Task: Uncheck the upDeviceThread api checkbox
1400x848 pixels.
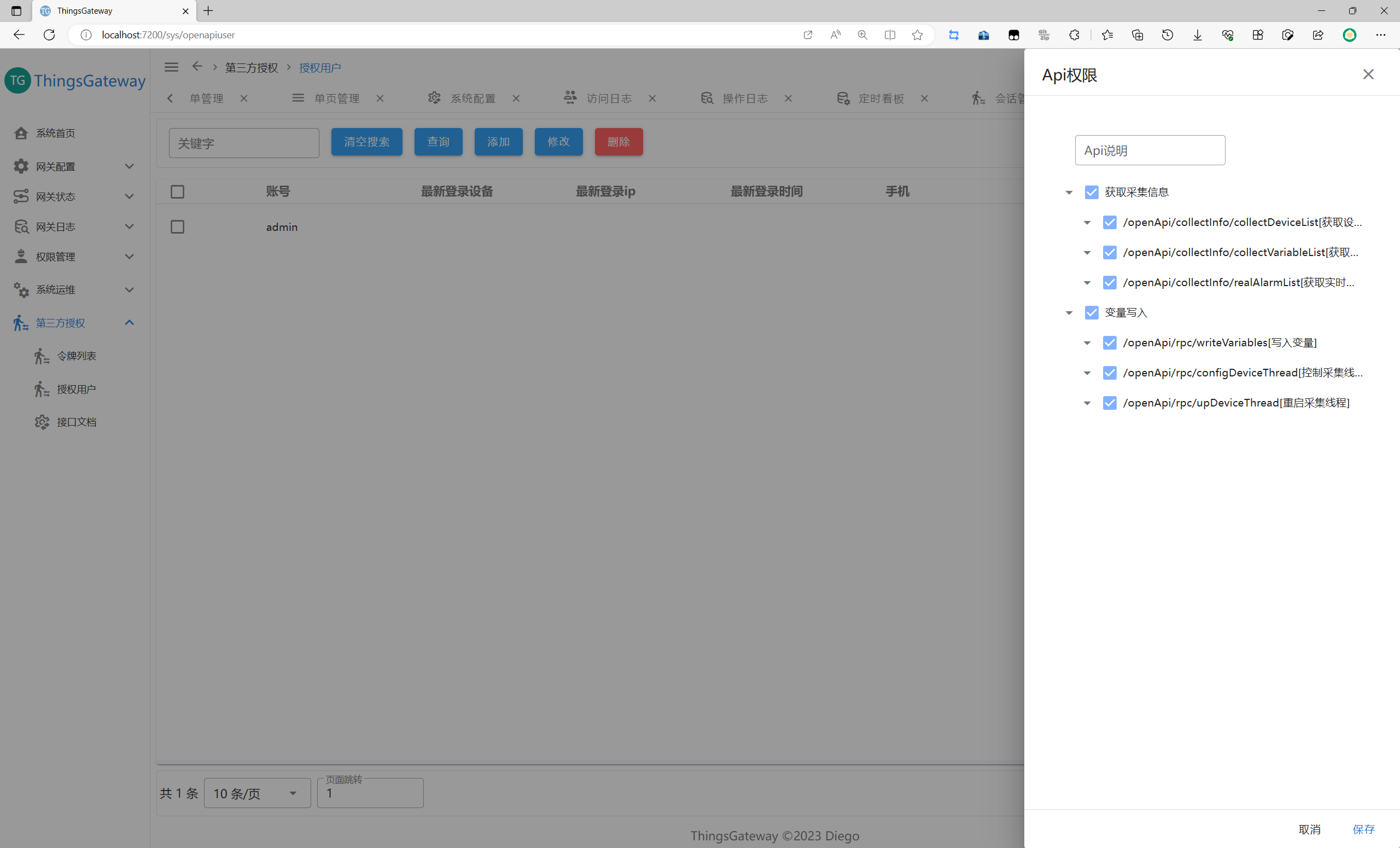Action: 1109,403
